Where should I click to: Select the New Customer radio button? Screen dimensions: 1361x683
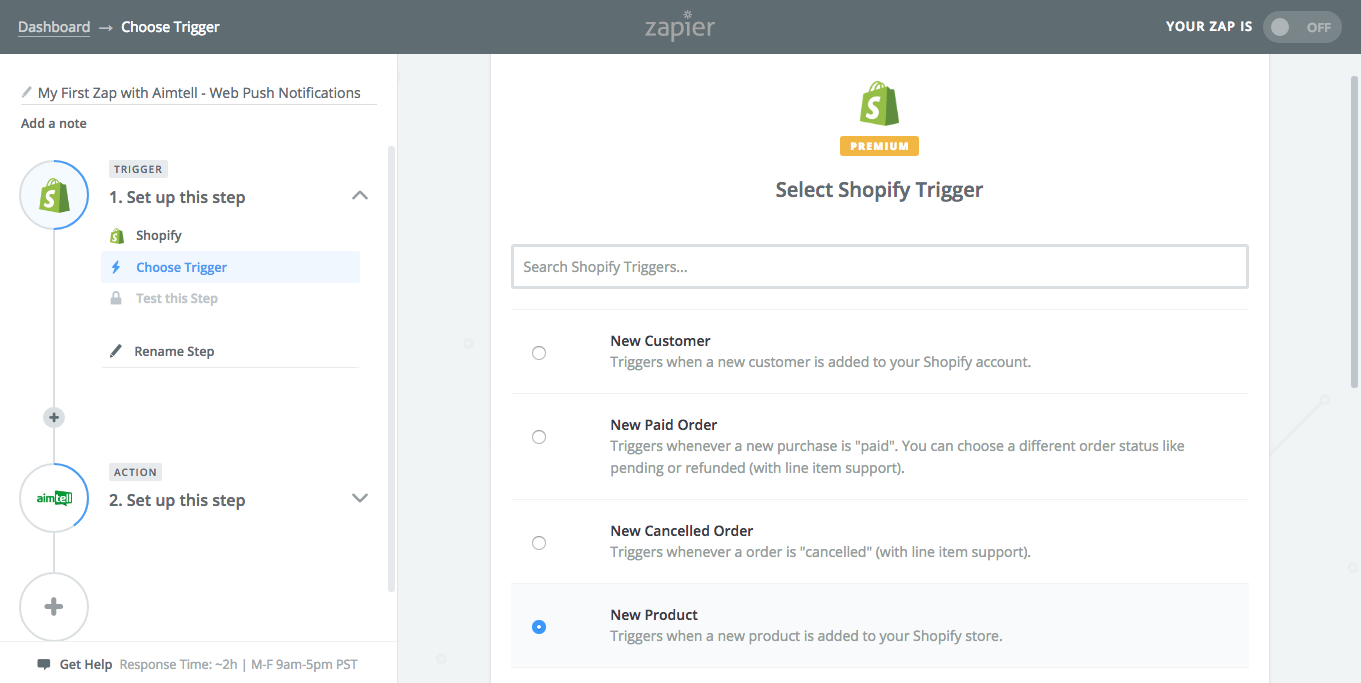pos(539,352)
